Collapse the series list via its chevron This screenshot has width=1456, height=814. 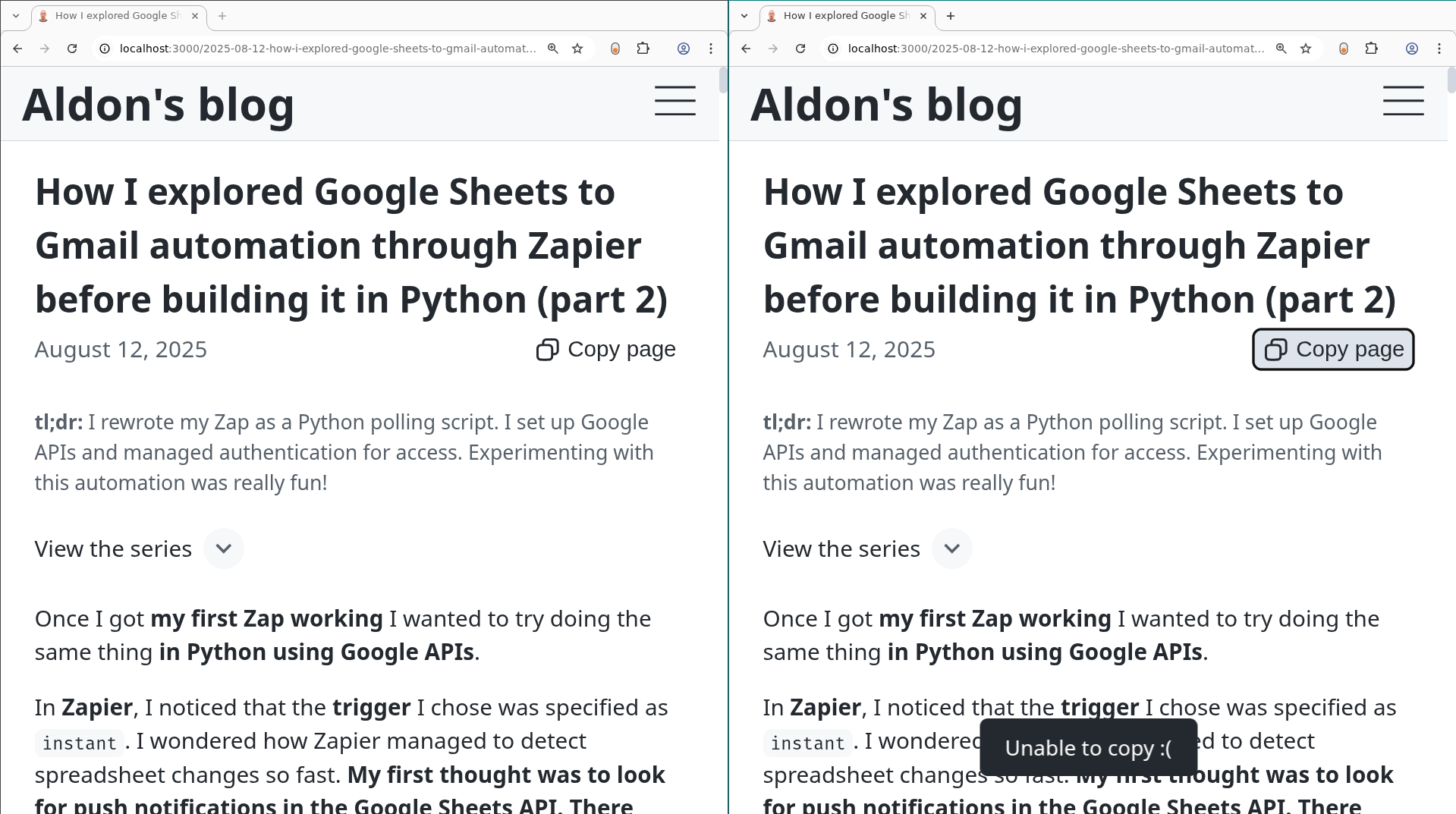[x=951, y=548]
